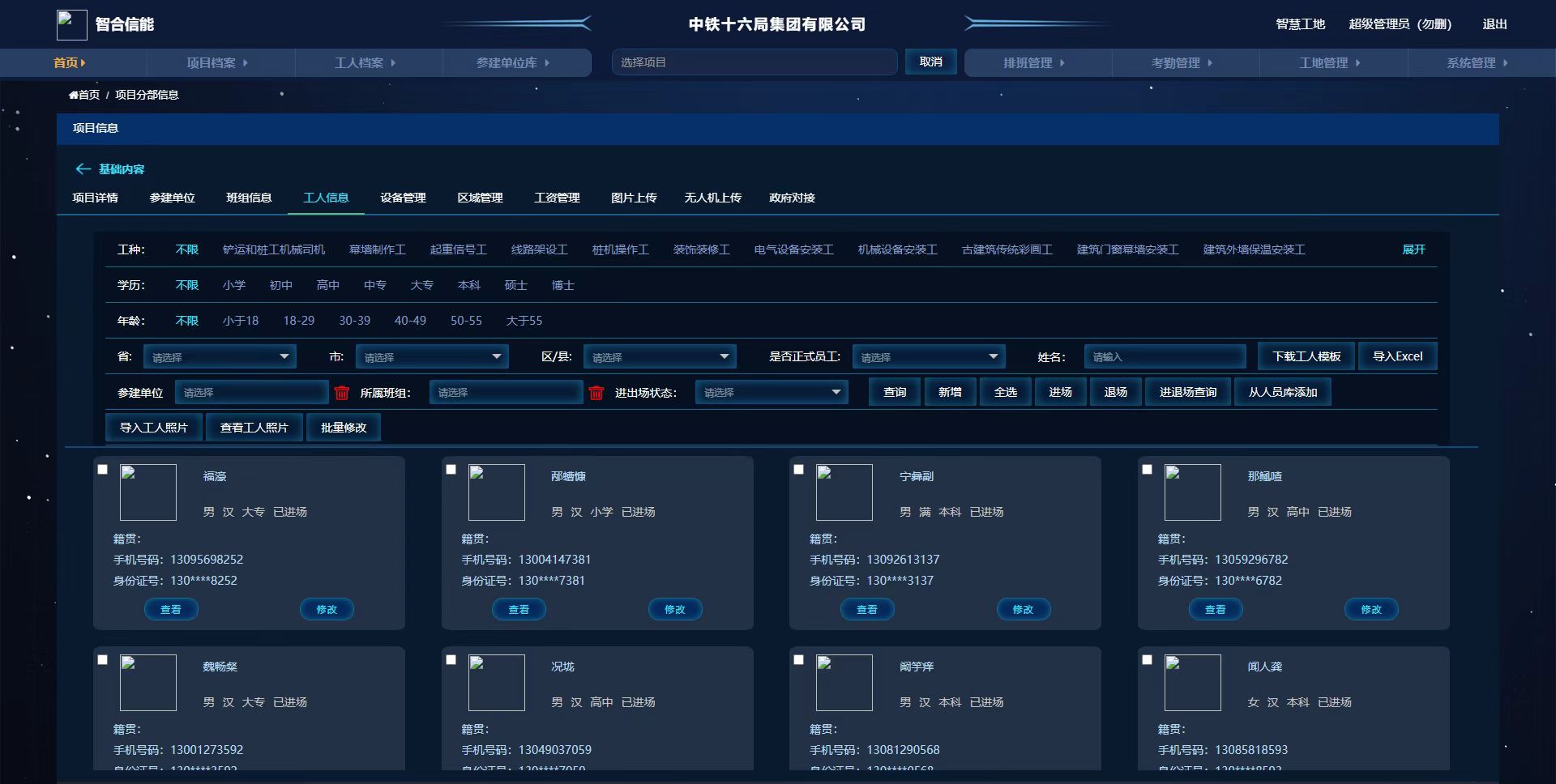Image resolution: width=1556 pixels, height=784 pixels.
Task: Open the worker photo on the 福濛 card
Action: tap(148, 492)
